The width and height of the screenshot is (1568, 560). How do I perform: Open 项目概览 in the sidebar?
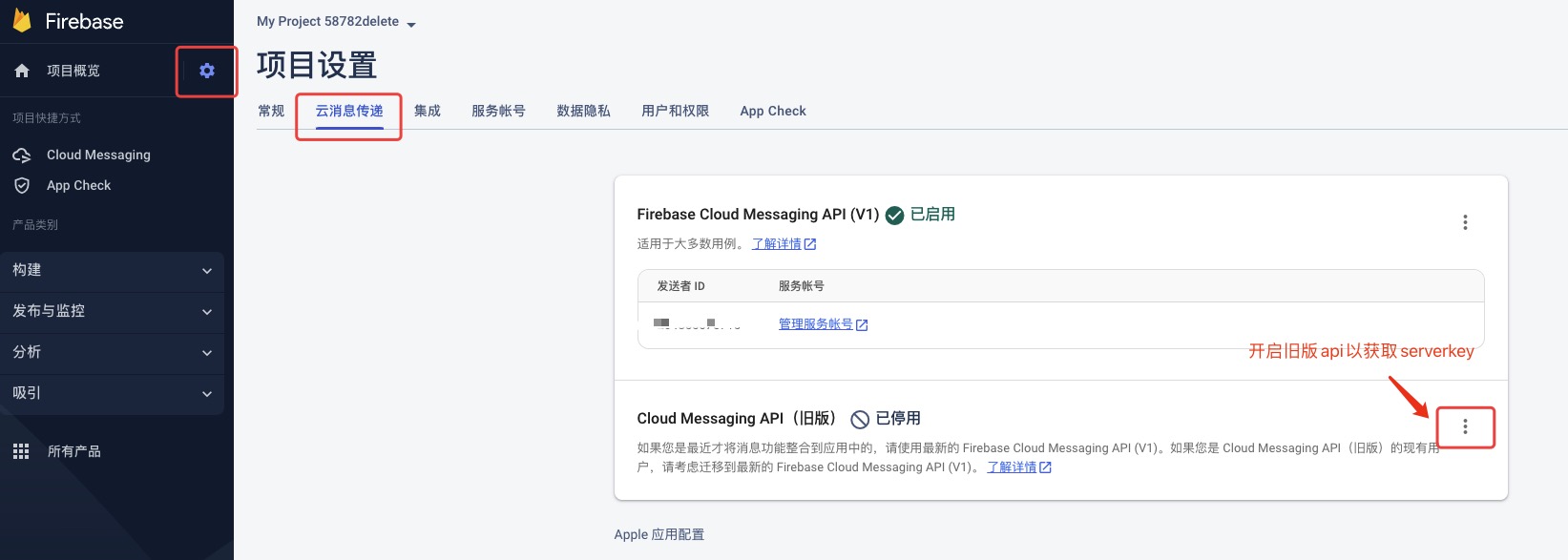pos(73,71)
